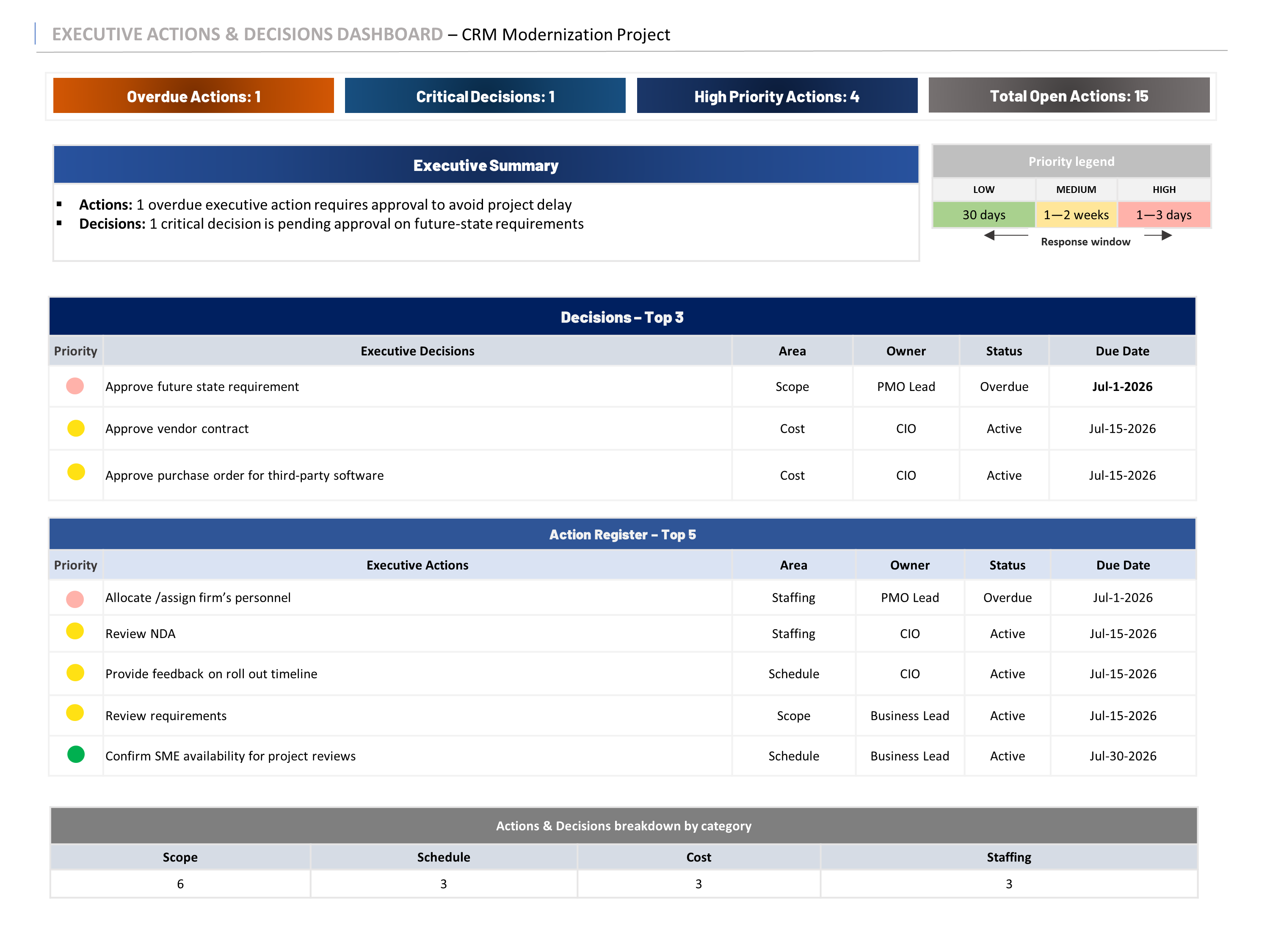Click yellow priority dot for Review requirements
The height and width of the screenshot is (952, 1270).
75,713
